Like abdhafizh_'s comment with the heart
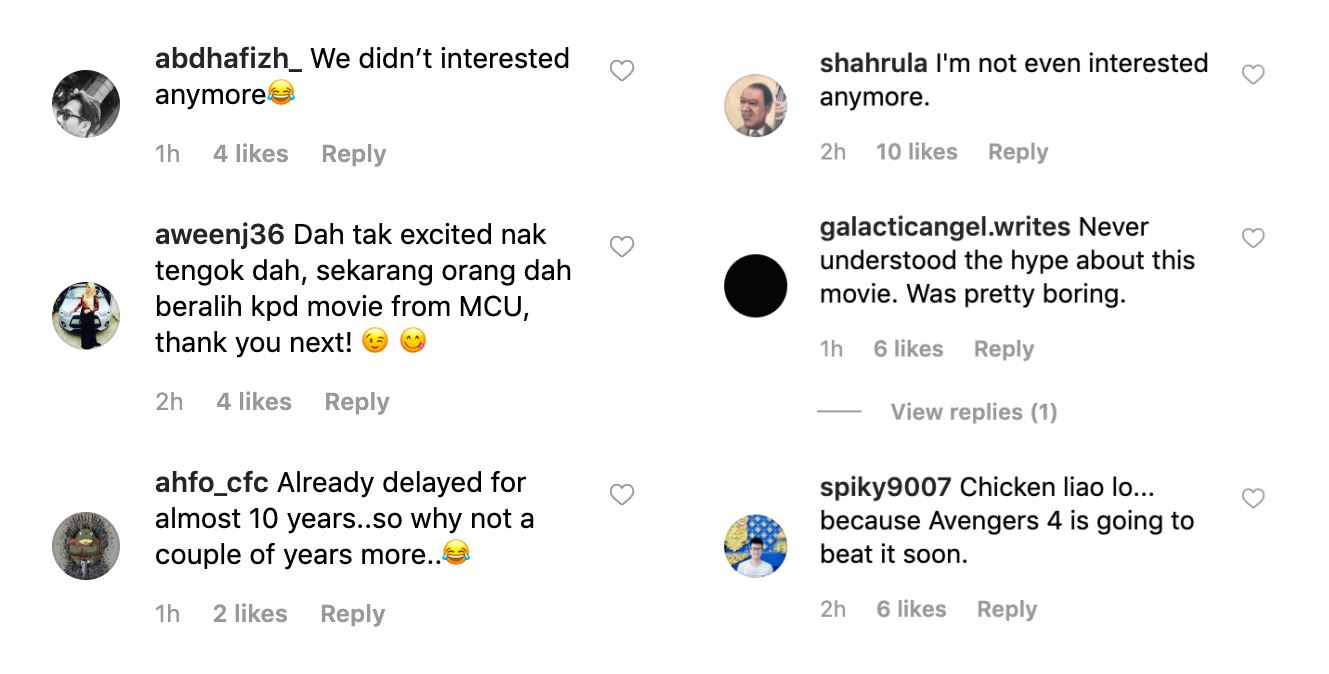Screen dimensions: 1329x674 [x=622, y=71]
